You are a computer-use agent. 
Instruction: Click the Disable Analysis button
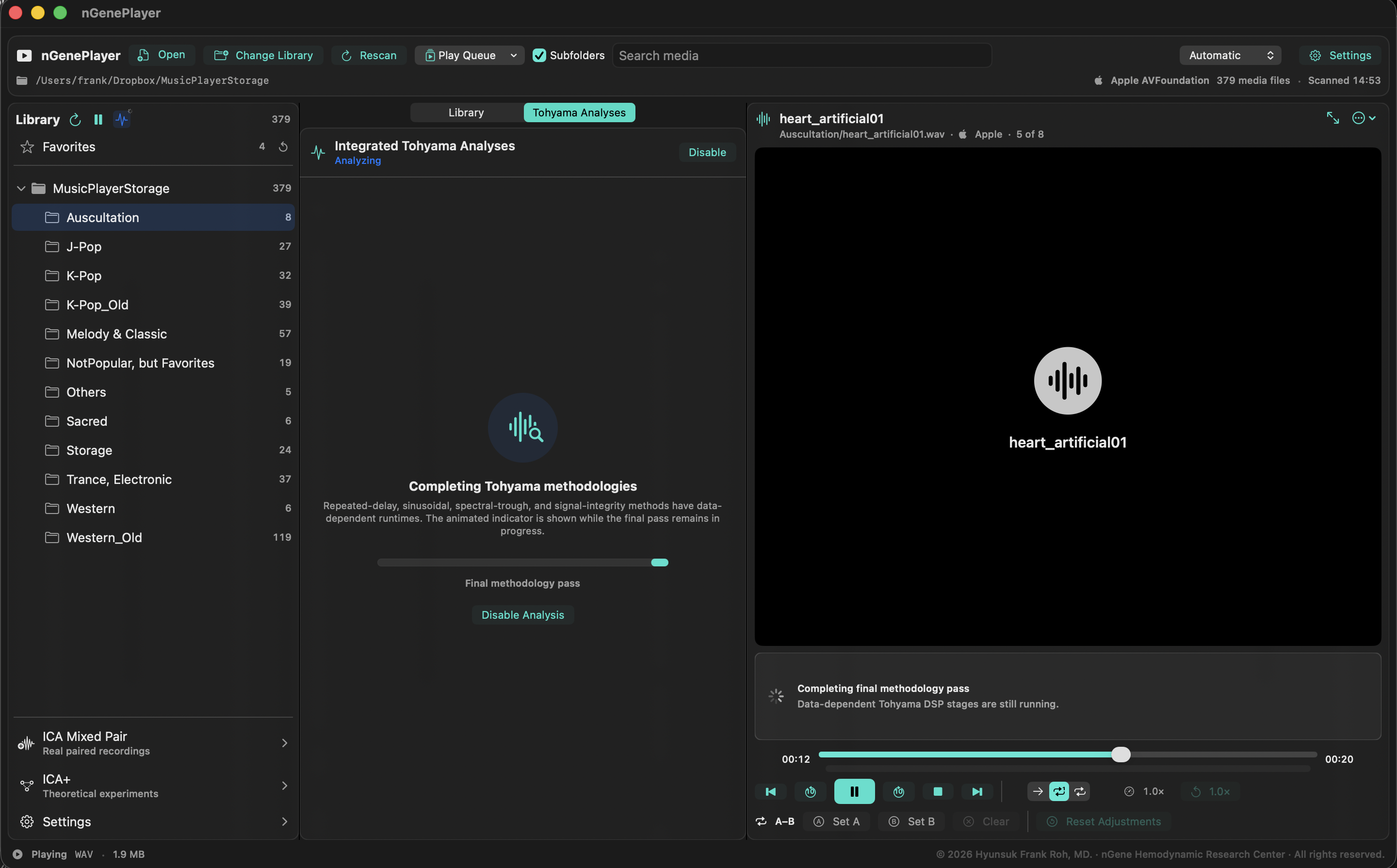[x=522, y=615]
